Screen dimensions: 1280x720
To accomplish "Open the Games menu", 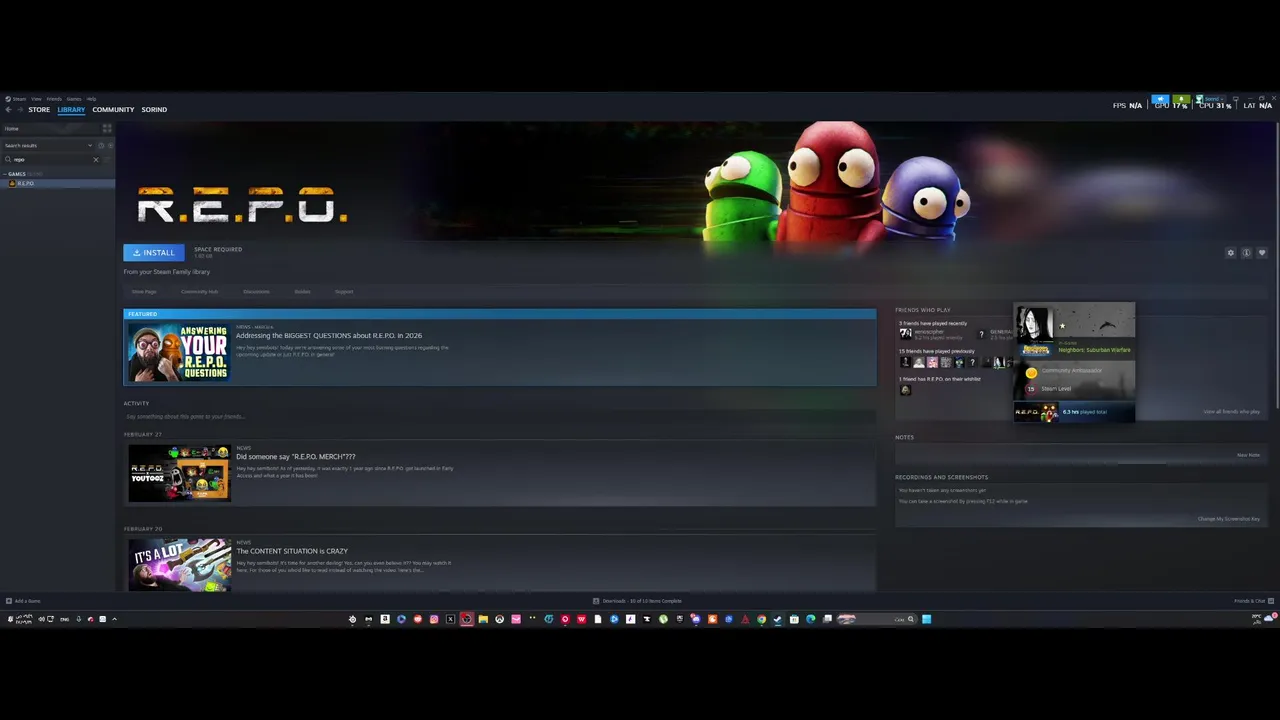I will [x=74, y=99].
